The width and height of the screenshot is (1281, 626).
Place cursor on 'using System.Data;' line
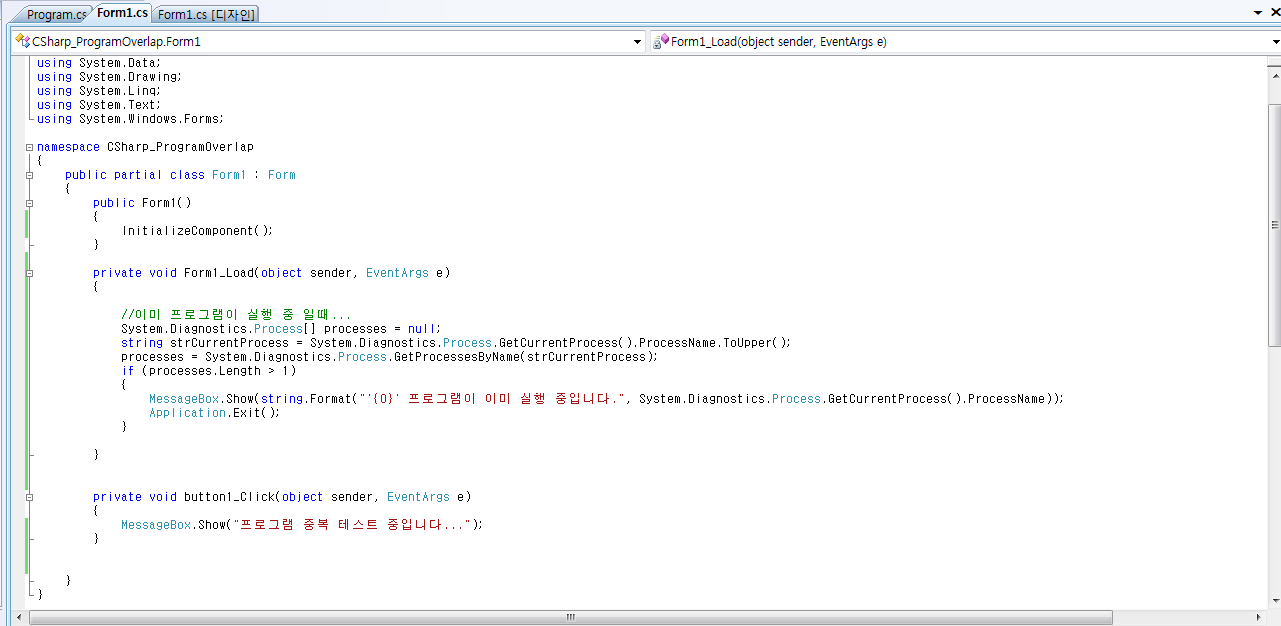pos(98,63)
